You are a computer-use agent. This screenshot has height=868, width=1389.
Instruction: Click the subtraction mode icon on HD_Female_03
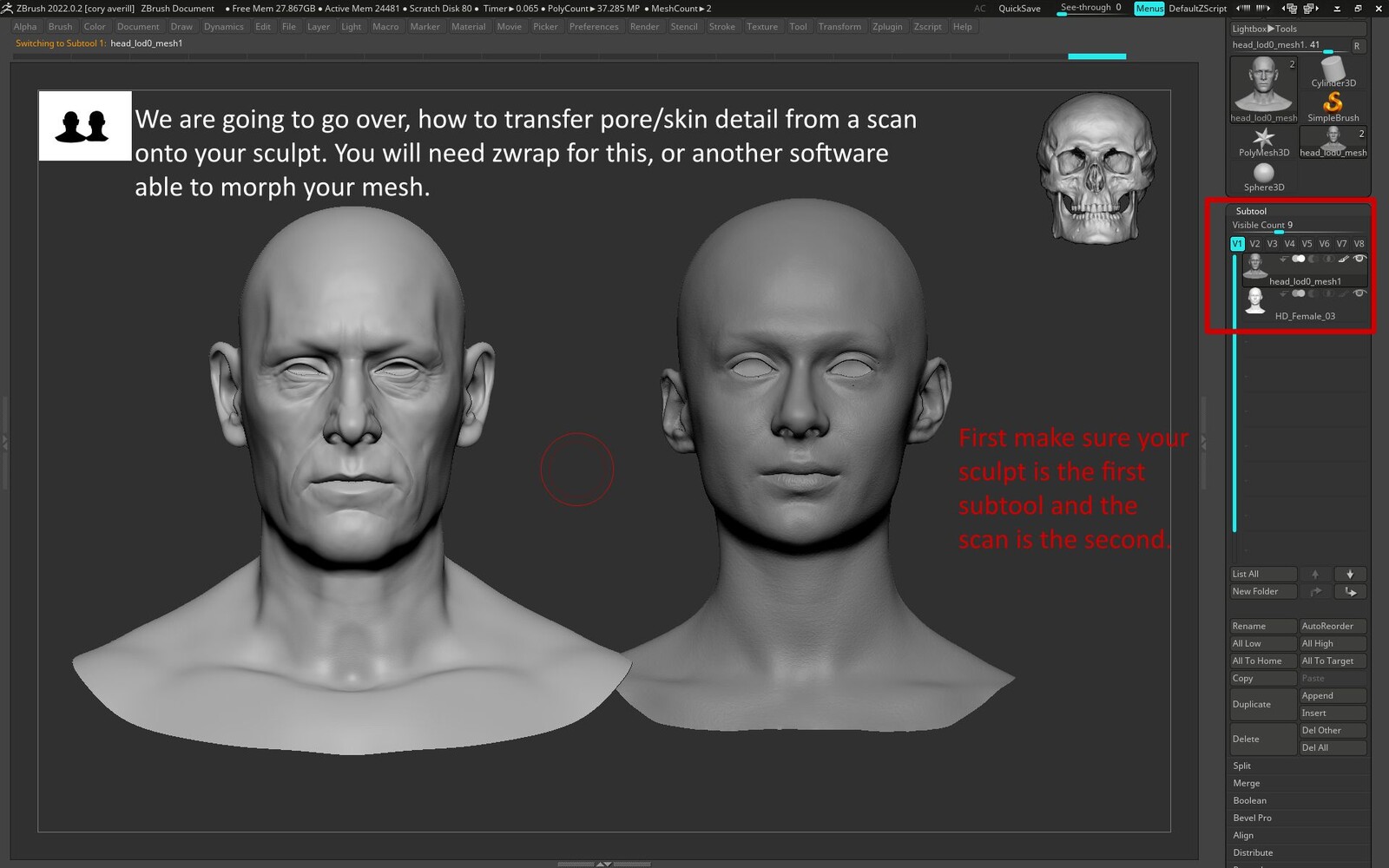(x=1313, y=293)
